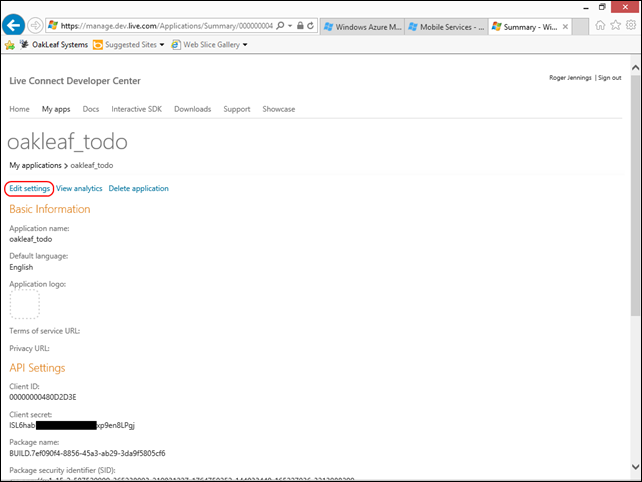Open the address bar autocomplete dropdown arrow
Viewport: 642px width, 482px height.
[290, 26]
